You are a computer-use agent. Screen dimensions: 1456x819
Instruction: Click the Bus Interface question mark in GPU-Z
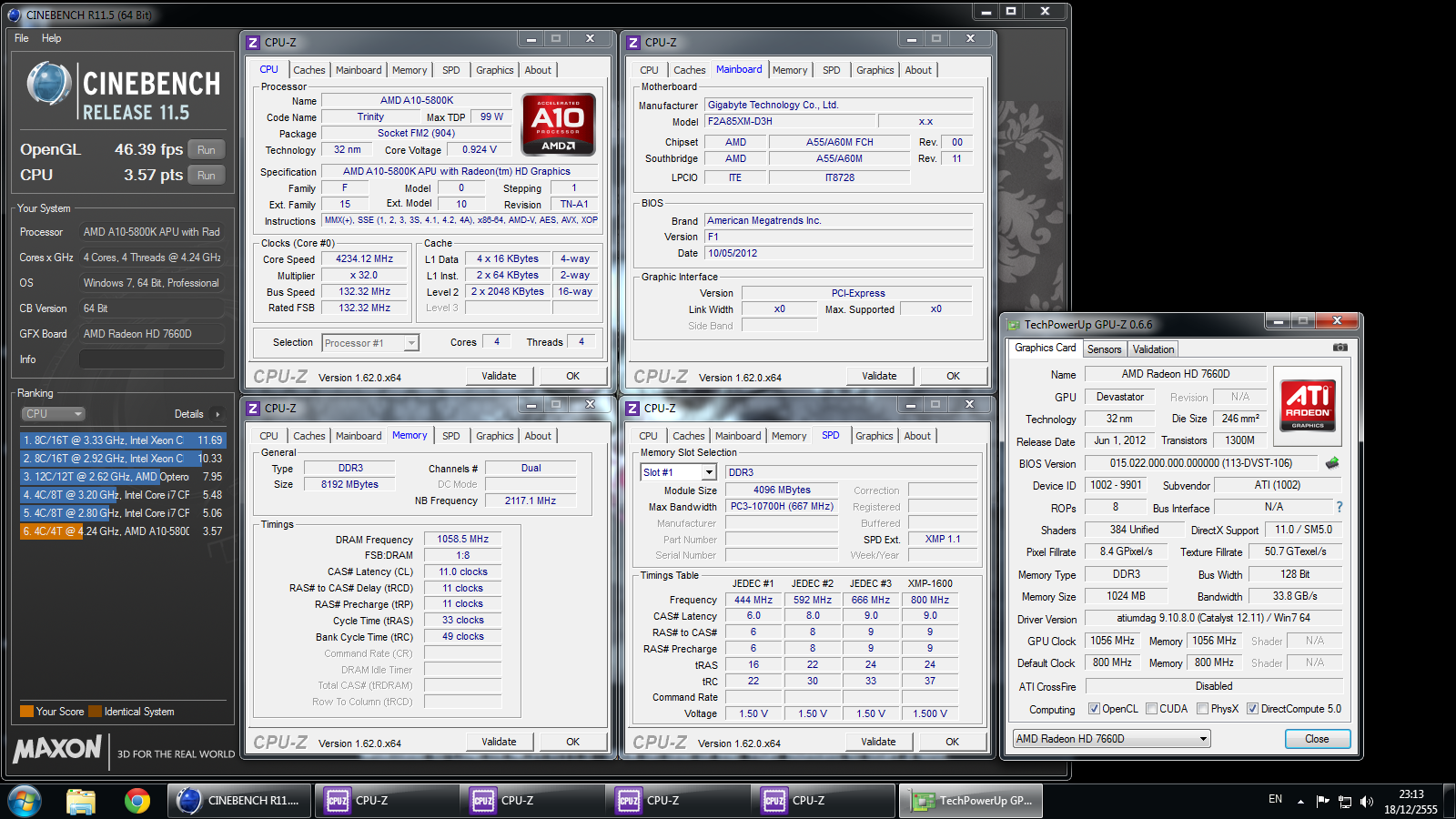pyautogui.click(x=1340, y=507)
